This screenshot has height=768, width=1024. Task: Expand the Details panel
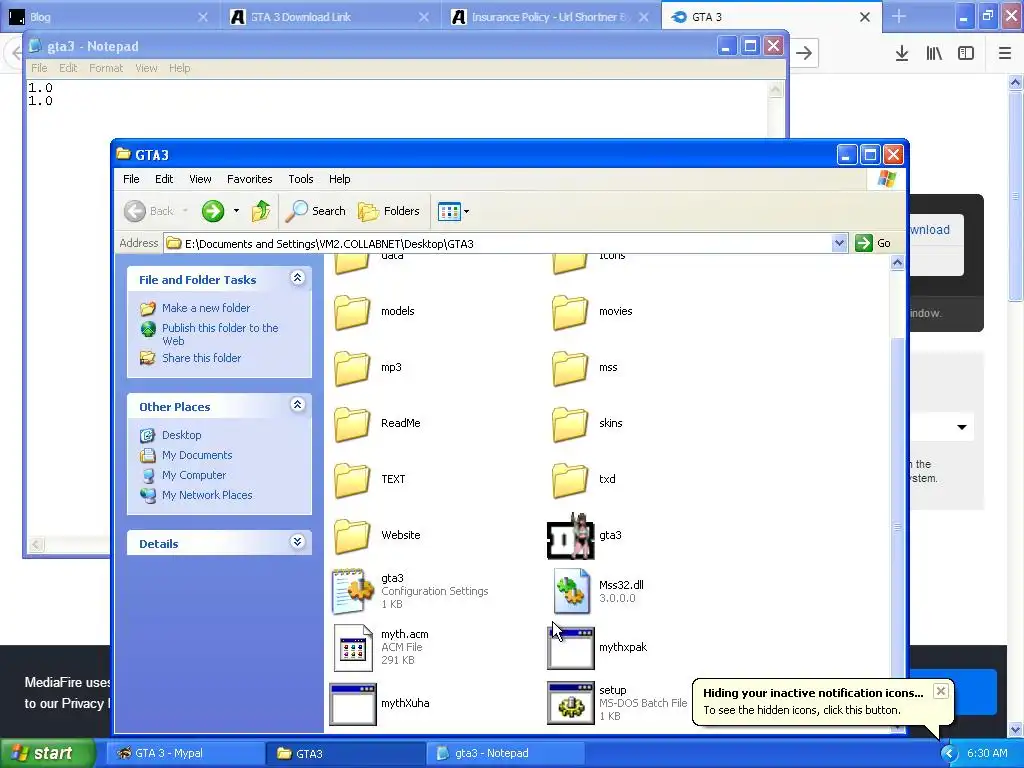(297, 542)
